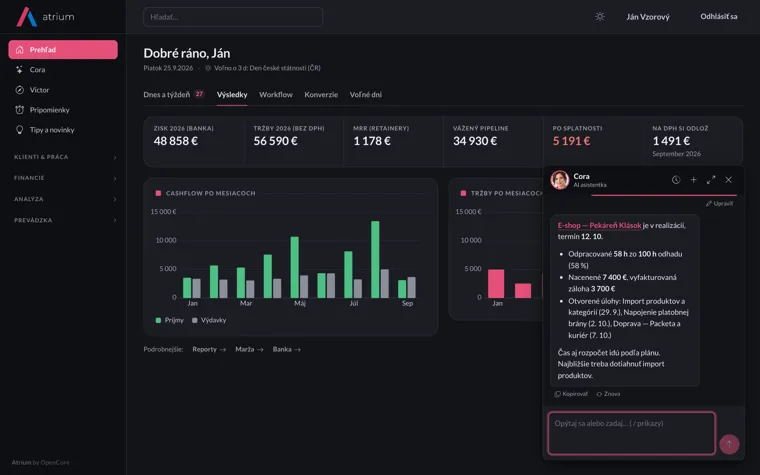Open the Prehľad home item
Viewport: 760px width, 475px height.
coord(63,49)
